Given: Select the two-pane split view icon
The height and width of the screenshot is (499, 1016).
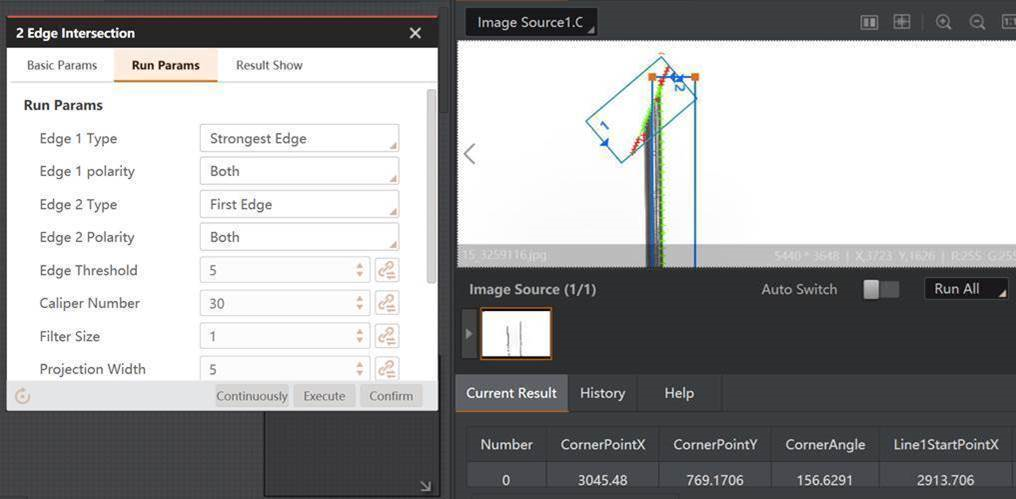Looking at the screenshot, I should (x=869, y=22).
